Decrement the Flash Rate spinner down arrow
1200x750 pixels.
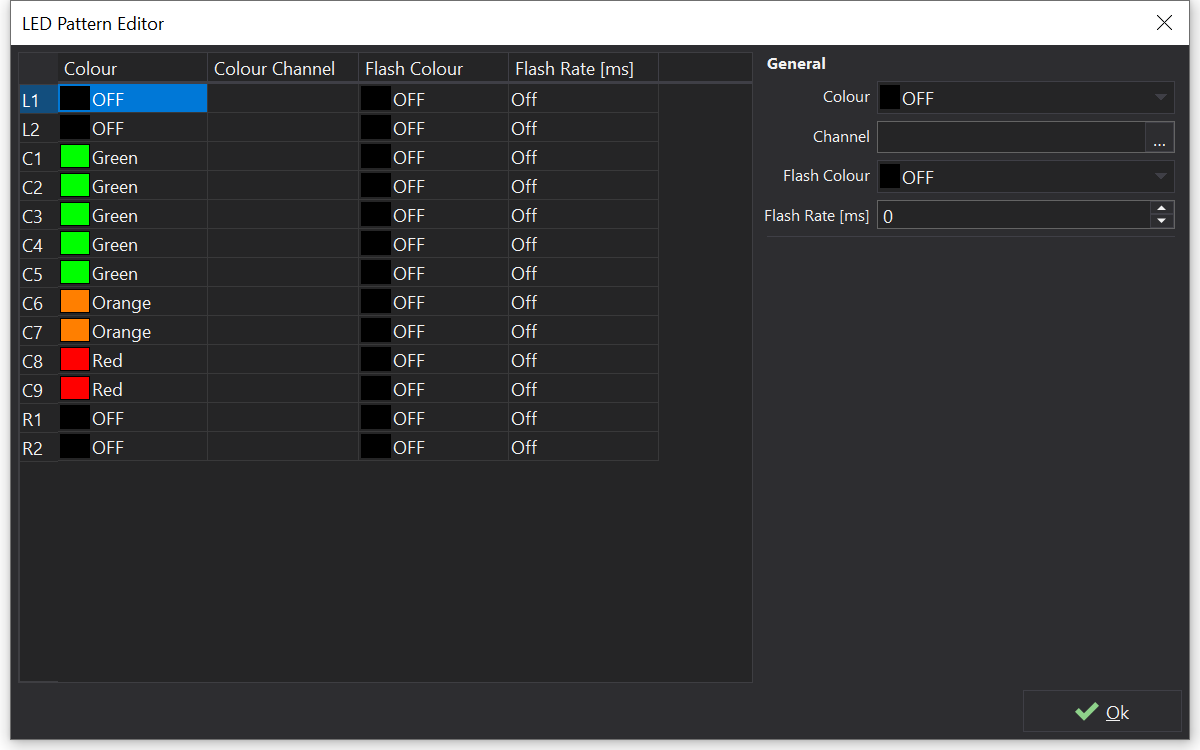(1161, 221)
